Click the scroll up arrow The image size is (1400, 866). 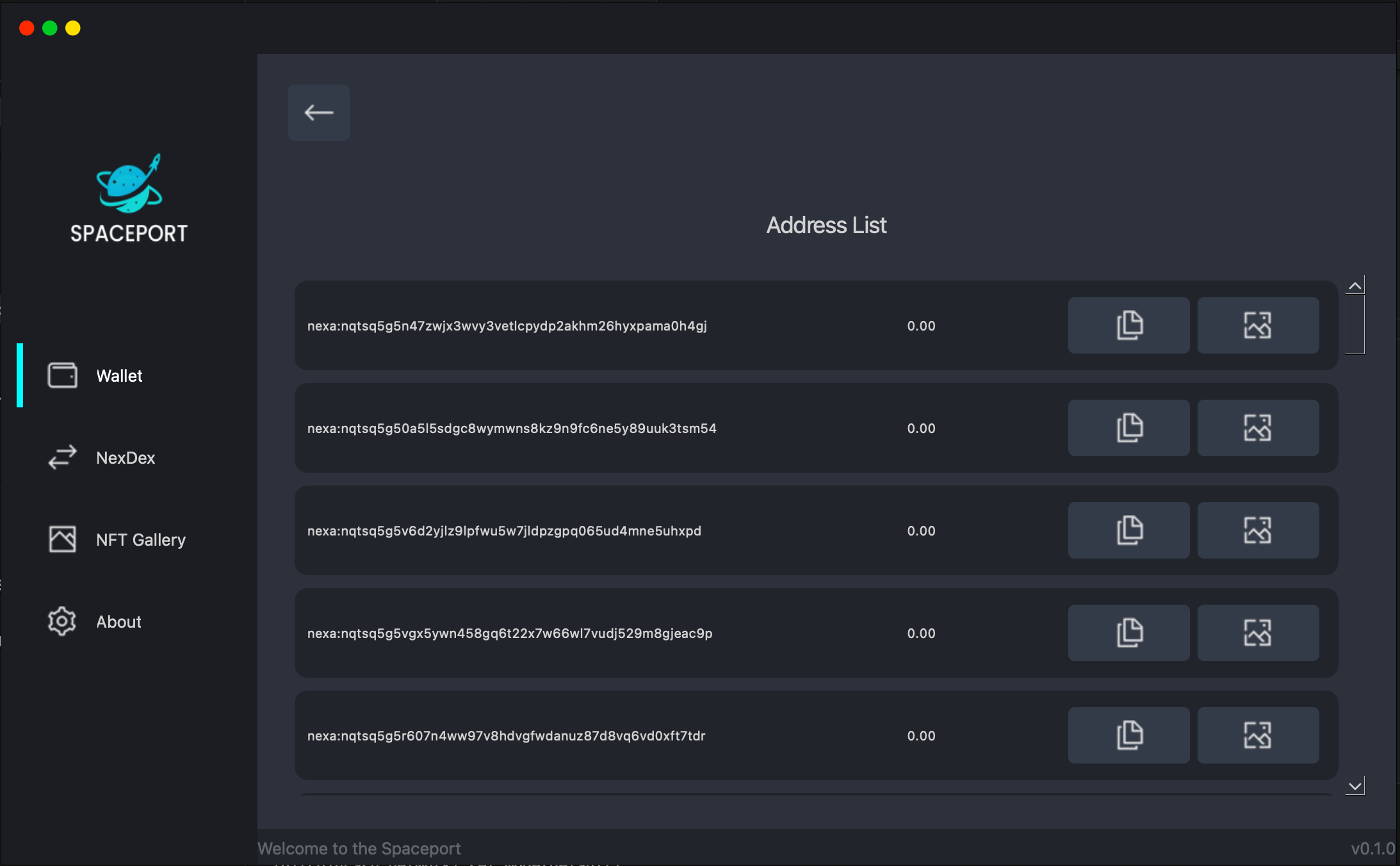[x=1355, y=286]
